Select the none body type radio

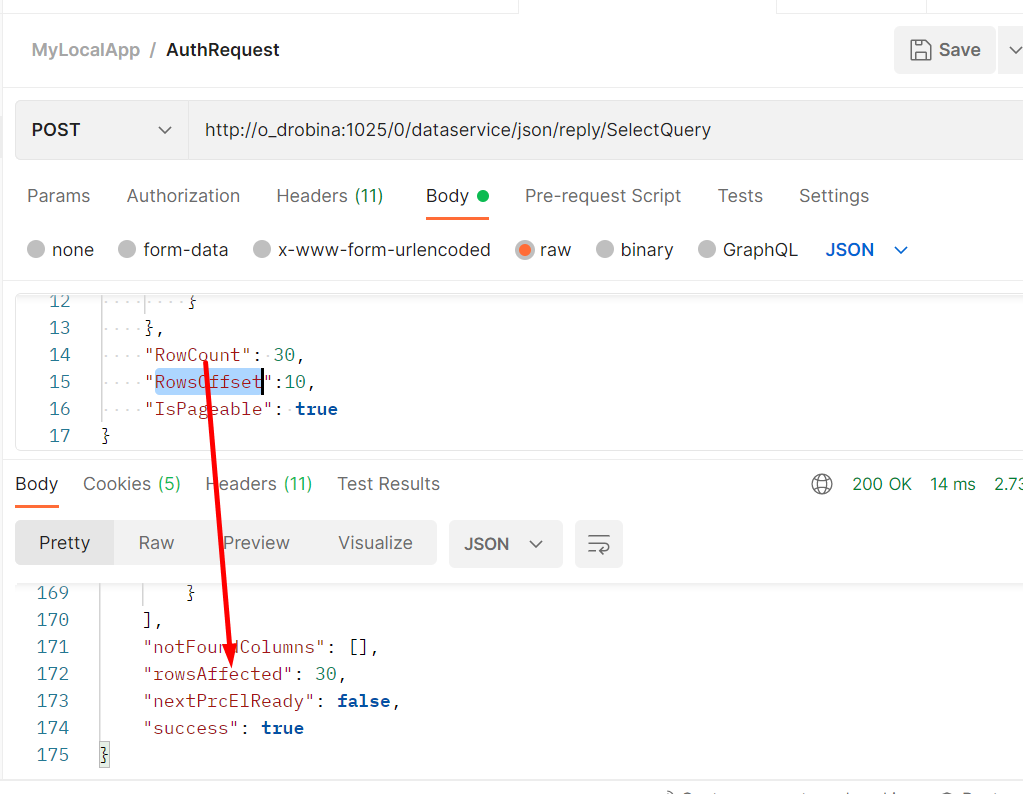(36, 249)
